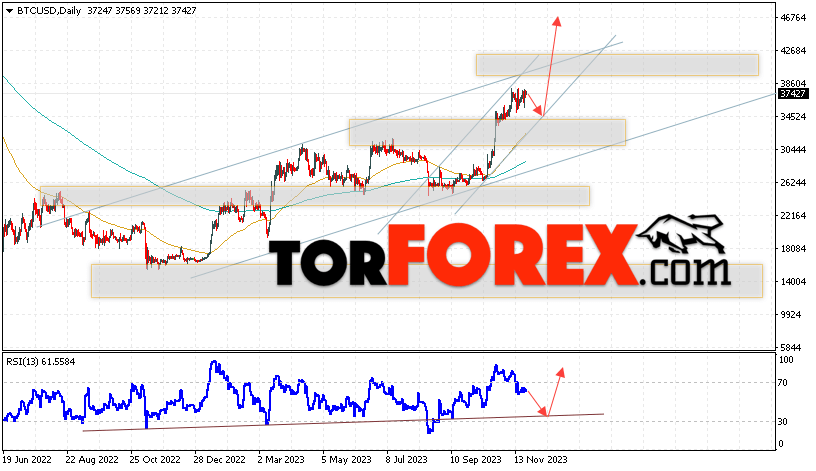Click the 13 Nov 2023 date label
This screenshot has height=471, width=816.
541,460
